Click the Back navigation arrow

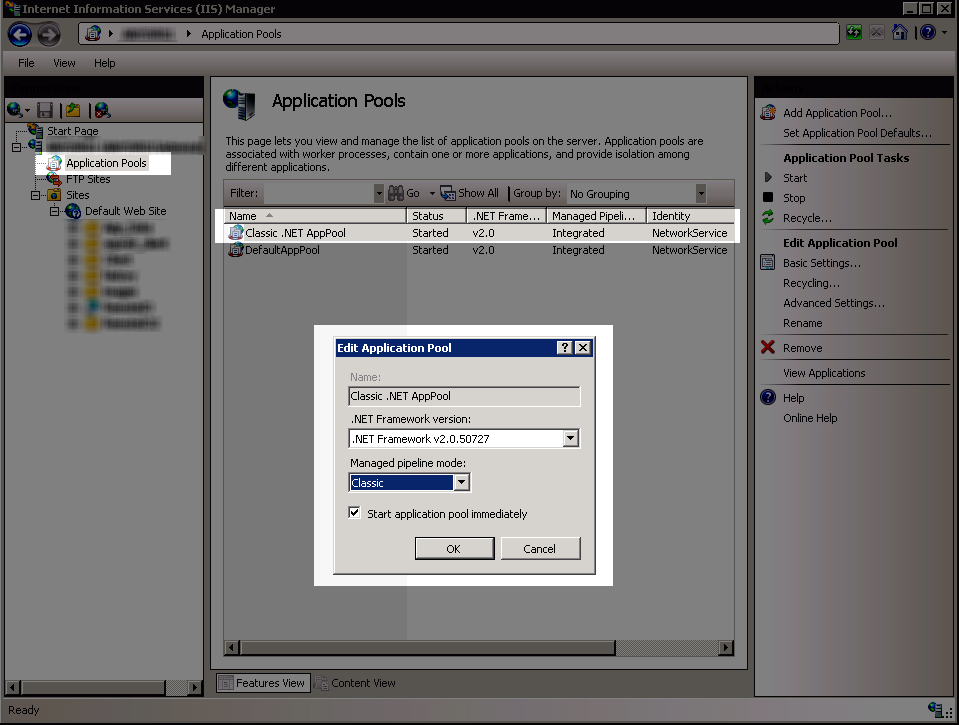click(x=19, y=32)
